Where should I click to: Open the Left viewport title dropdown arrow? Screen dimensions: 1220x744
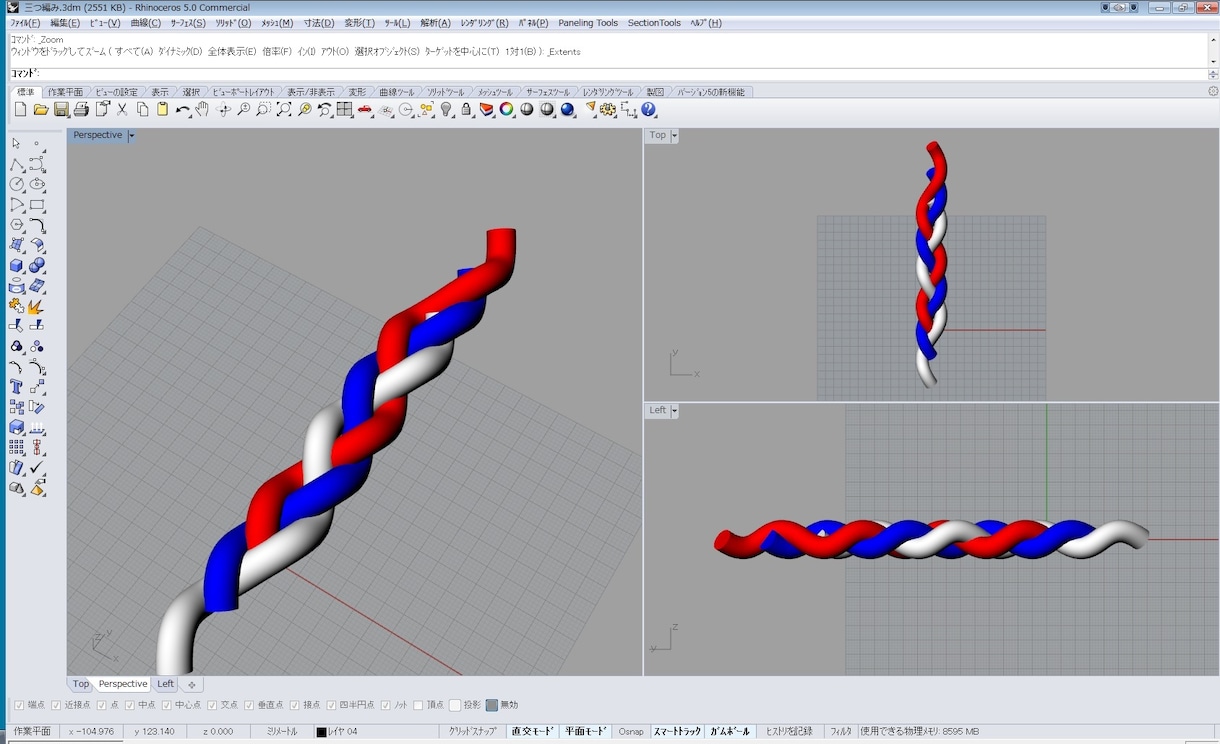pos(674,410)
